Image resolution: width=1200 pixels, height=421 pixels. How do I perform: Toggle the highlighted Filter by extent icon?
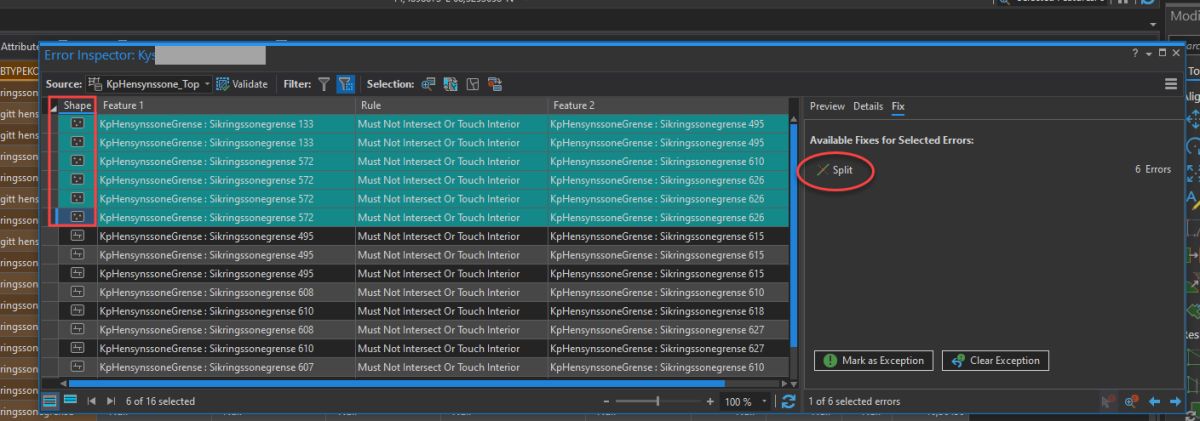345,84
